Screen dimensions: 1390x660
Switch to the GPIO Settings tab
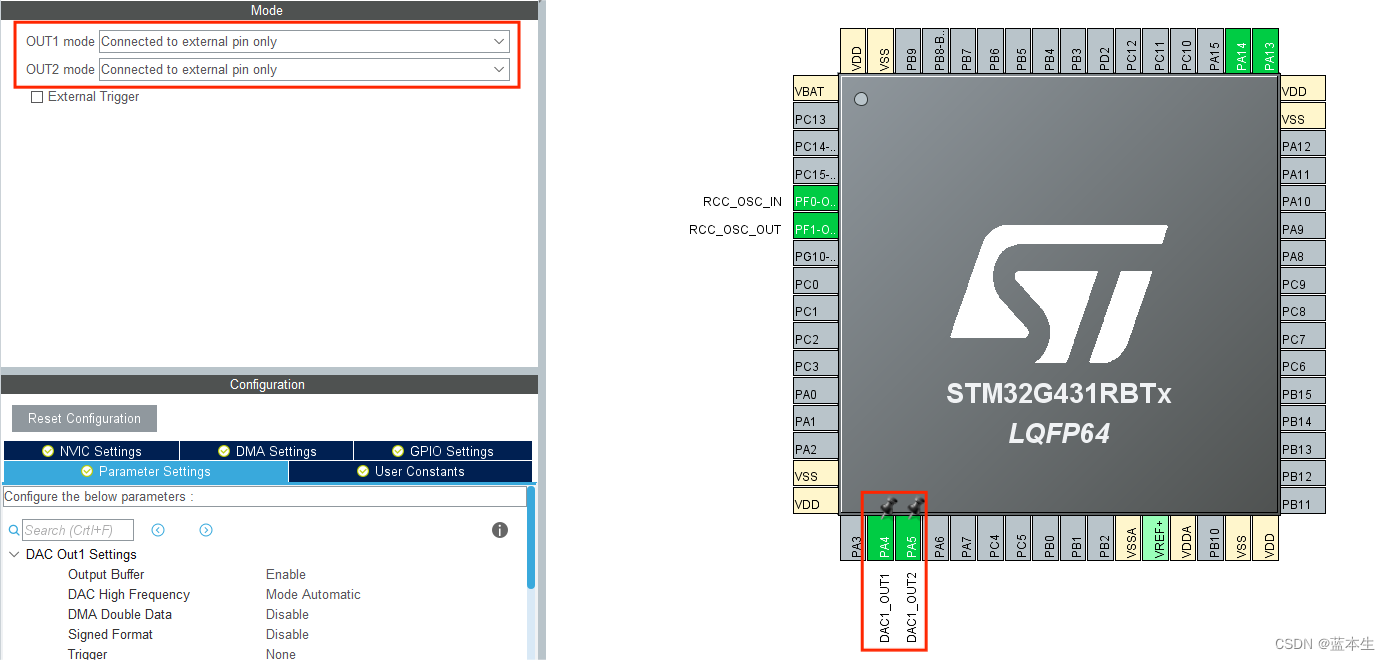(x=443, y=451)
